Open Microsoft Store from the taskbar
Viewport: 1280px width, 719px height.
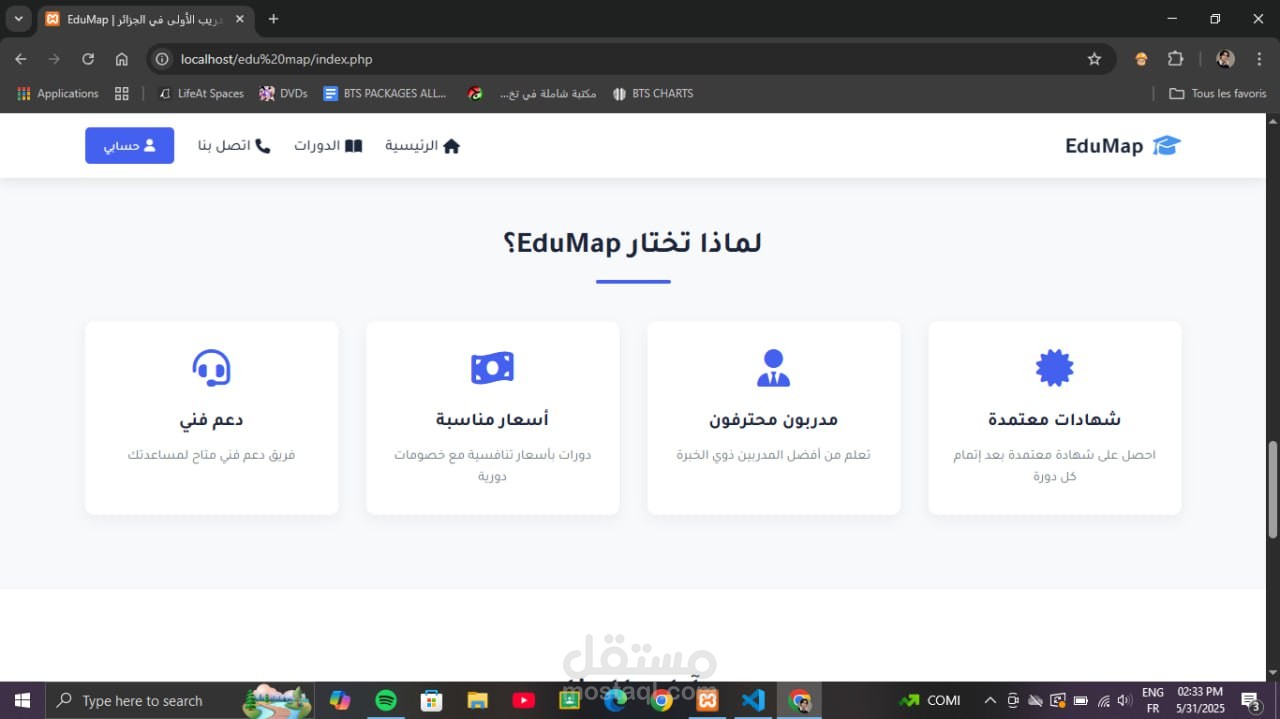coord(431,700)
